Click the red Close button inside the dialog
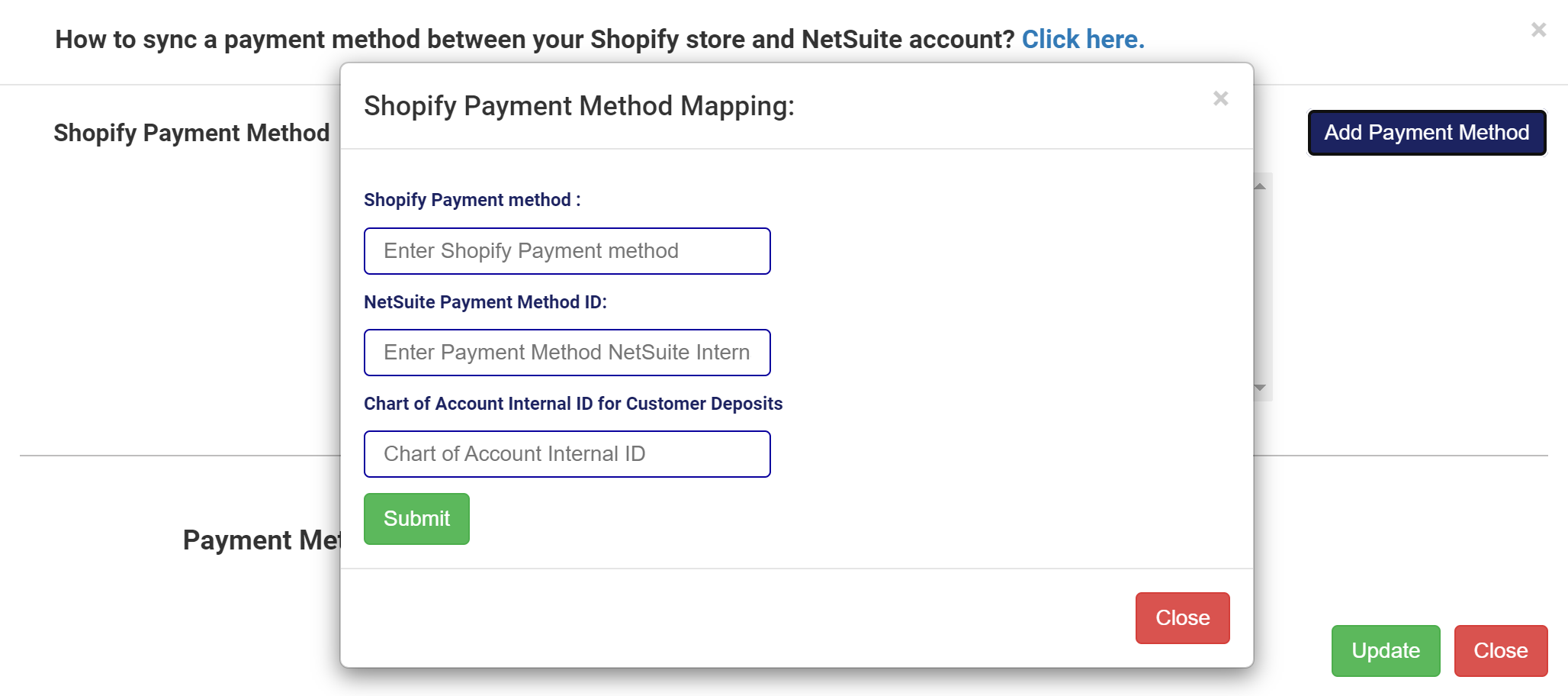 click(1182, 618)
